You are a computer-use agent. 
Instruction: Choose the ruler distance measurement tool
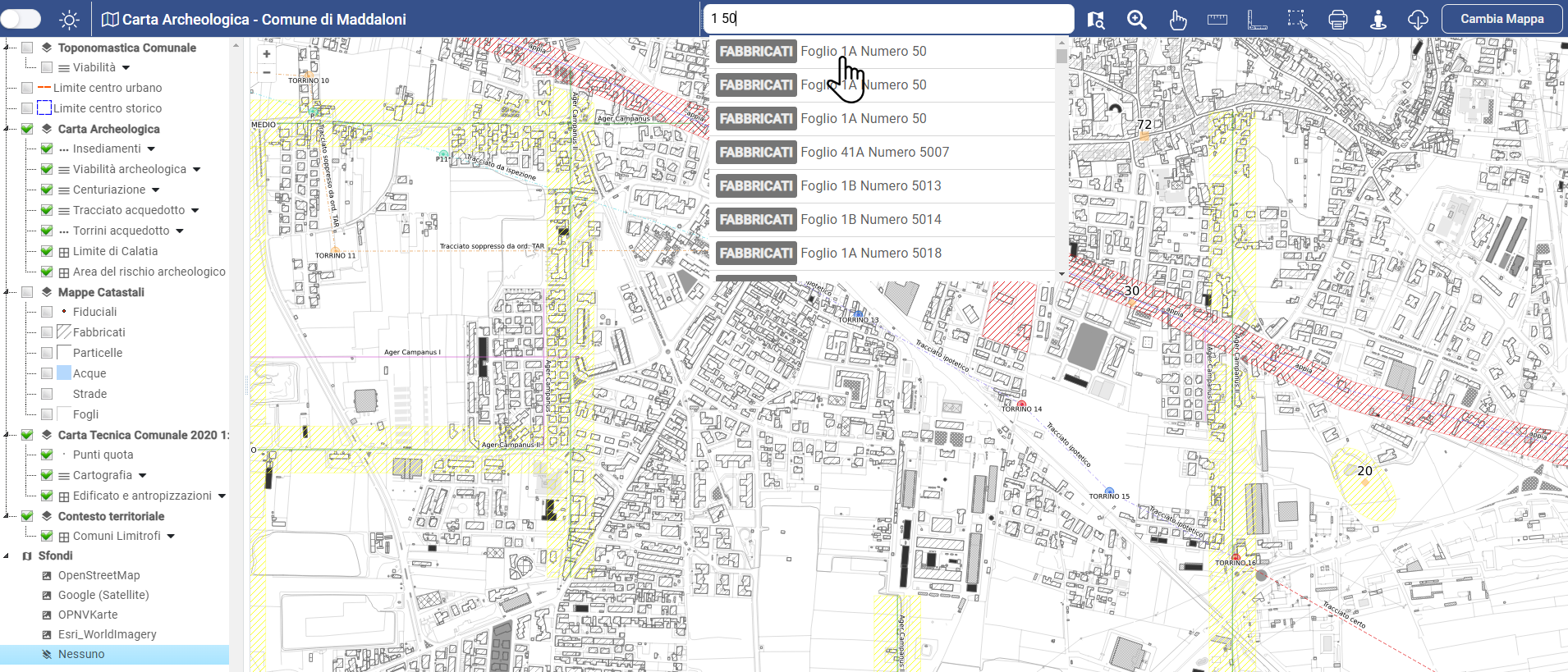(x=1217, y=20)
